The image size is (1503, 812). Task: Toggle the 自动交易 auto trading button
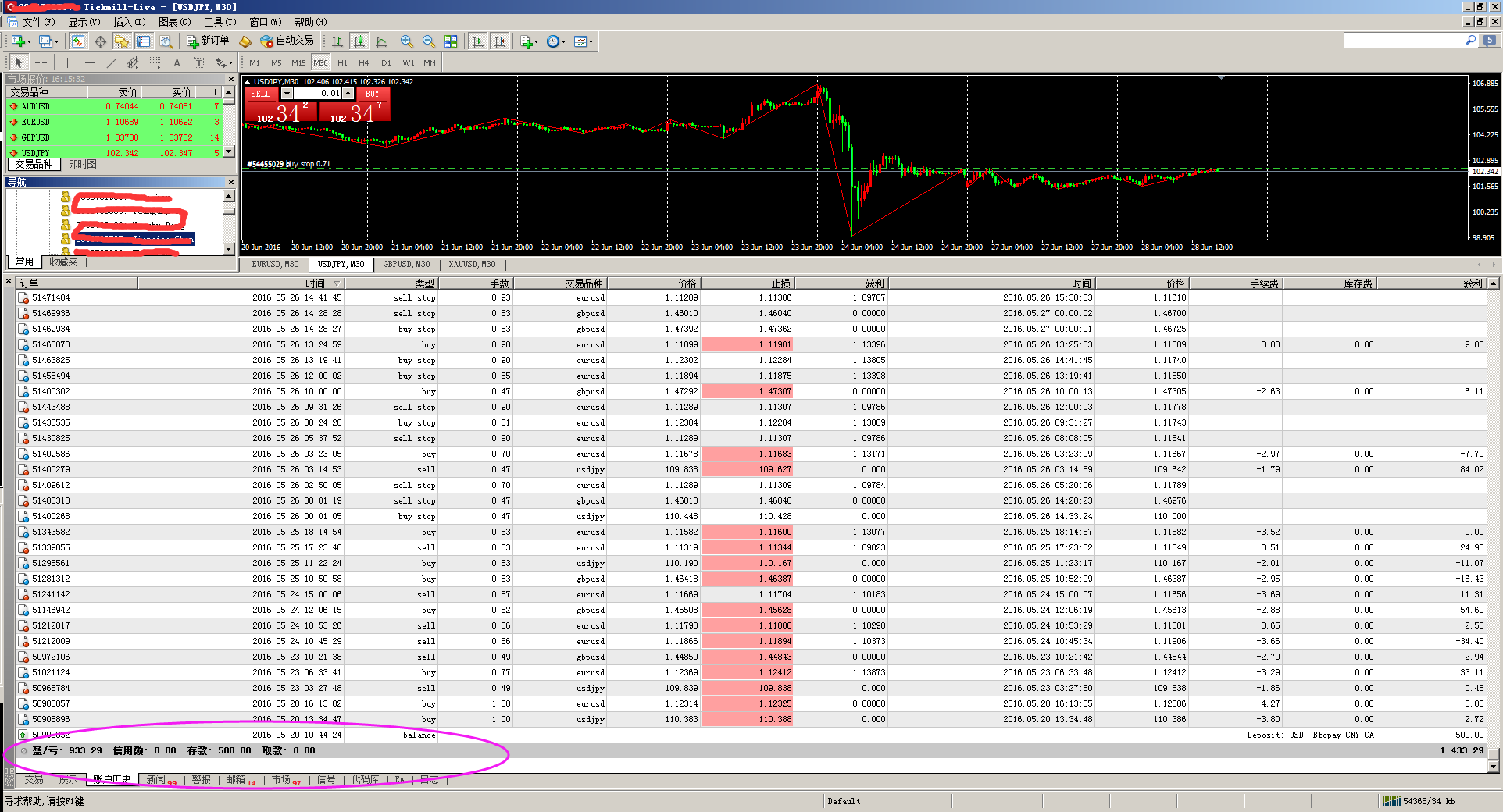[x=287, y=41]
